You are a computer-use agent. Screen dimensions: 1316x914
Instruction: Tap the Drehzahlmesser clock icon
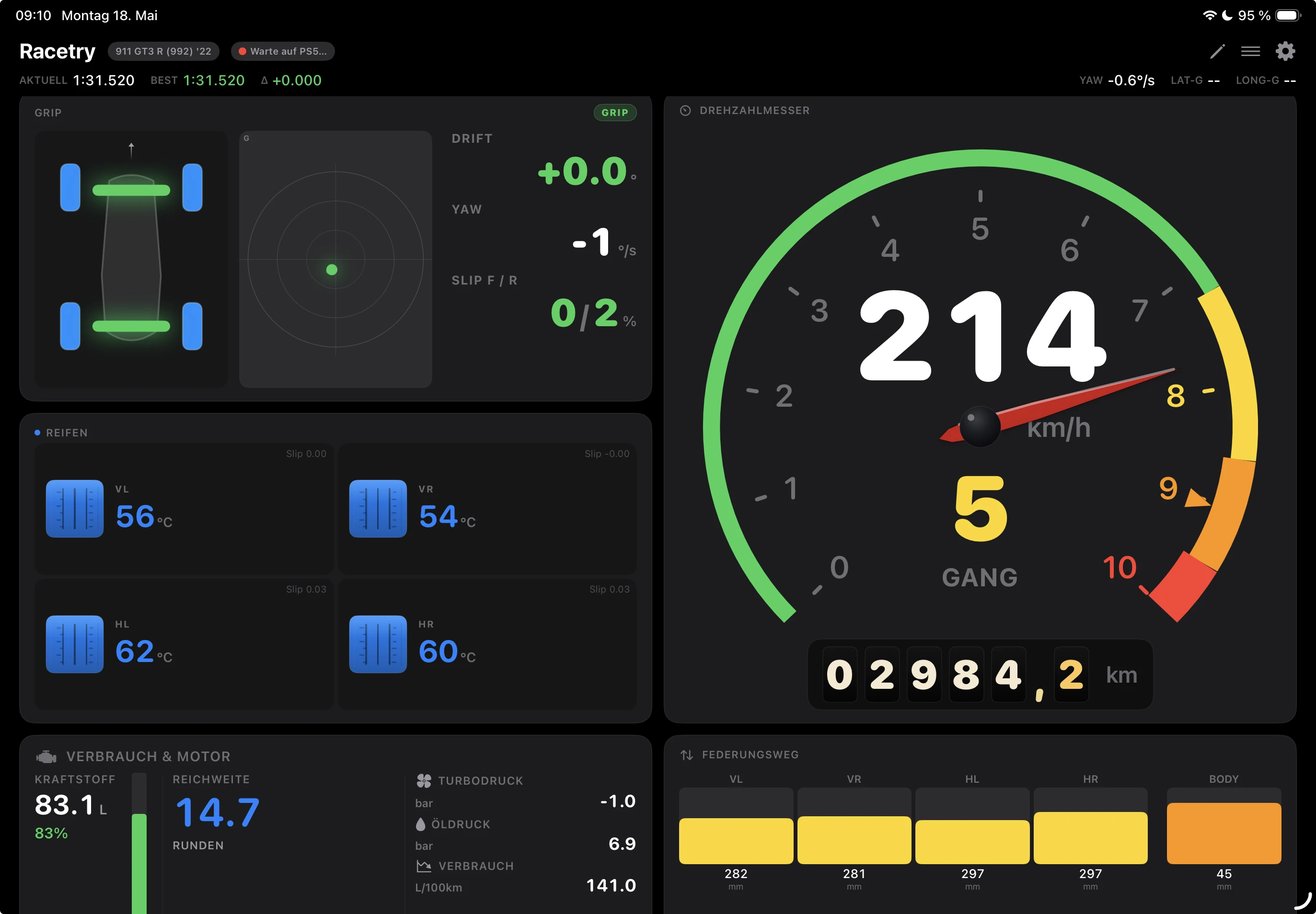pyautogui.click(x=685, y=111)
